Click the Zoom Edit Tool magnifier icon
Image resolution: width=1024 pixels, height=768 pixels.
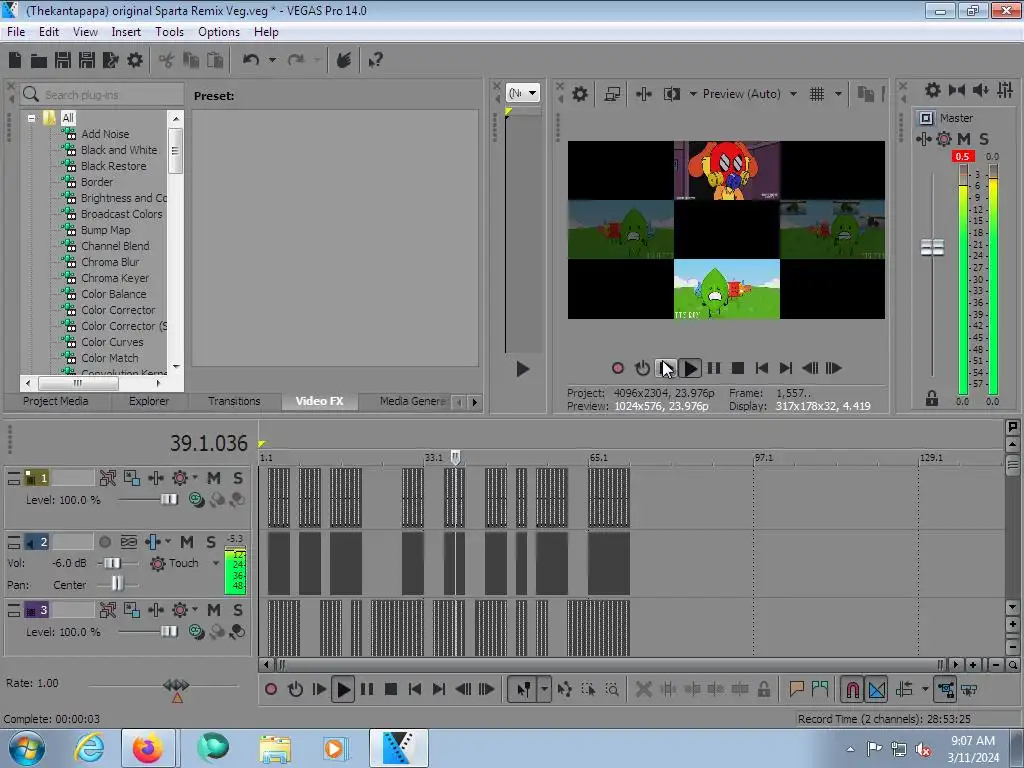click(x=612, y=689)
